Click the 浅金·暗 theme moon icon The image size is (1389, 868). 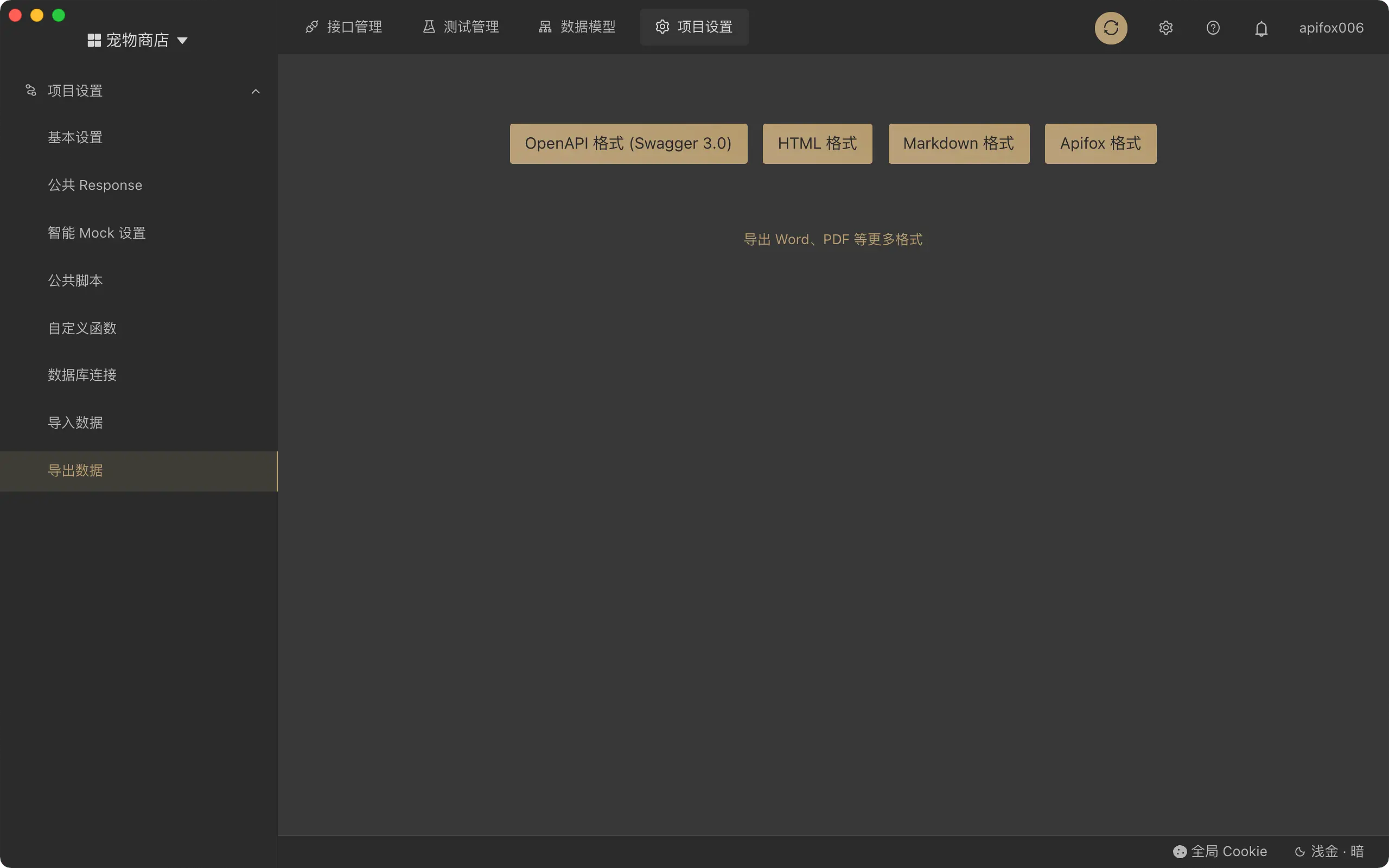1300,851
